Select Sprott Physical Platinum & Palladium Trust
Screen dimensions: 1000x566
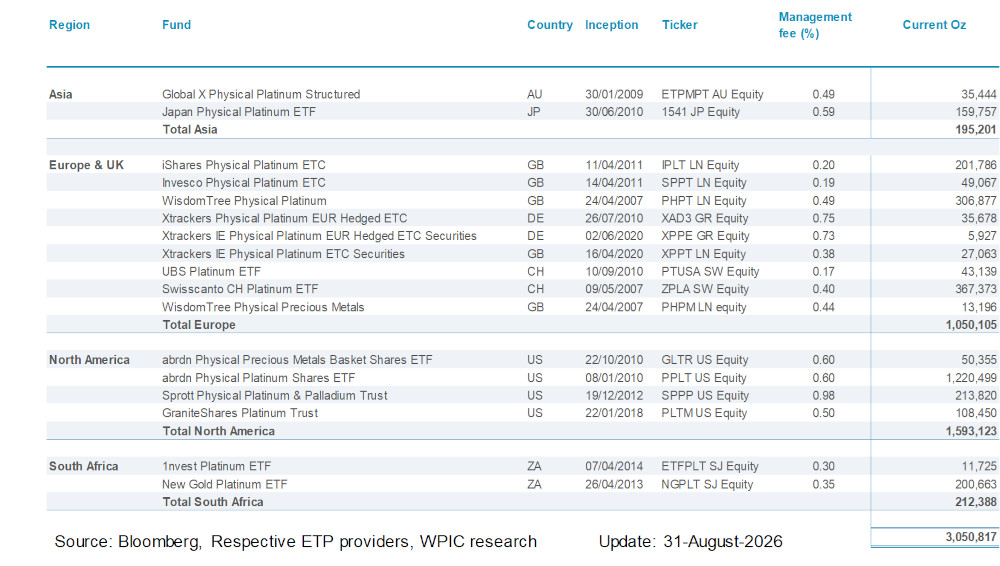pyautogui.click(x=274, y=396)
